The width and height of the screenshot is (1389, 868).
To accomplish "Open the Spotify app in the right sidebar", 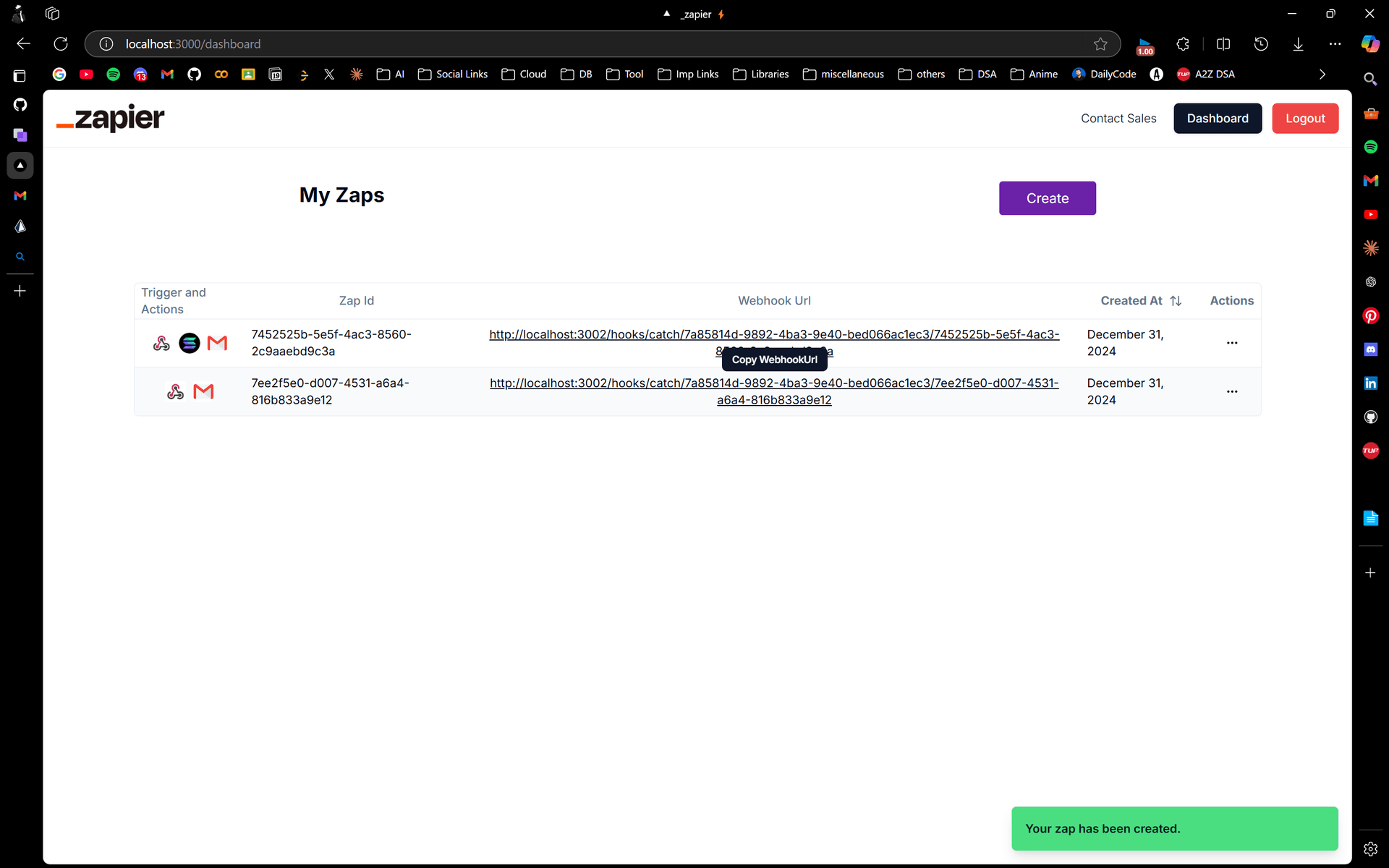I will click(x=1372, y=146).
